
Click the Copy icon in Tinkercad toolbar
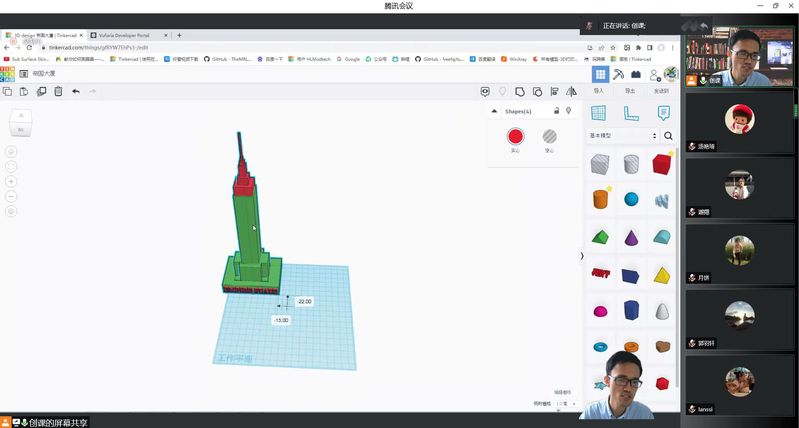pos(8,91)
